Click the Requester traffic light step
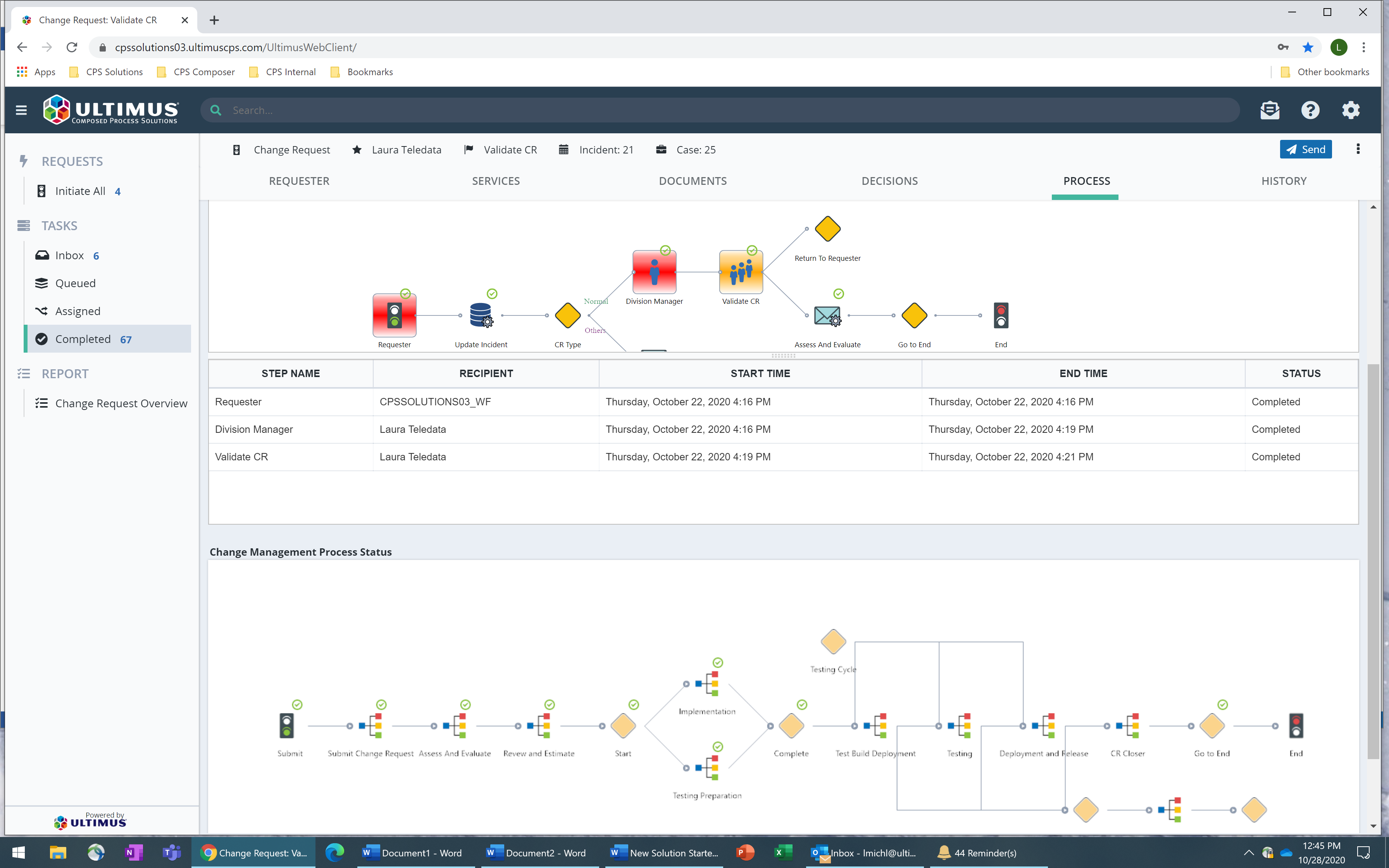Image resolution: width=1389 pixels, height=868 pixels. click(394, 315)
